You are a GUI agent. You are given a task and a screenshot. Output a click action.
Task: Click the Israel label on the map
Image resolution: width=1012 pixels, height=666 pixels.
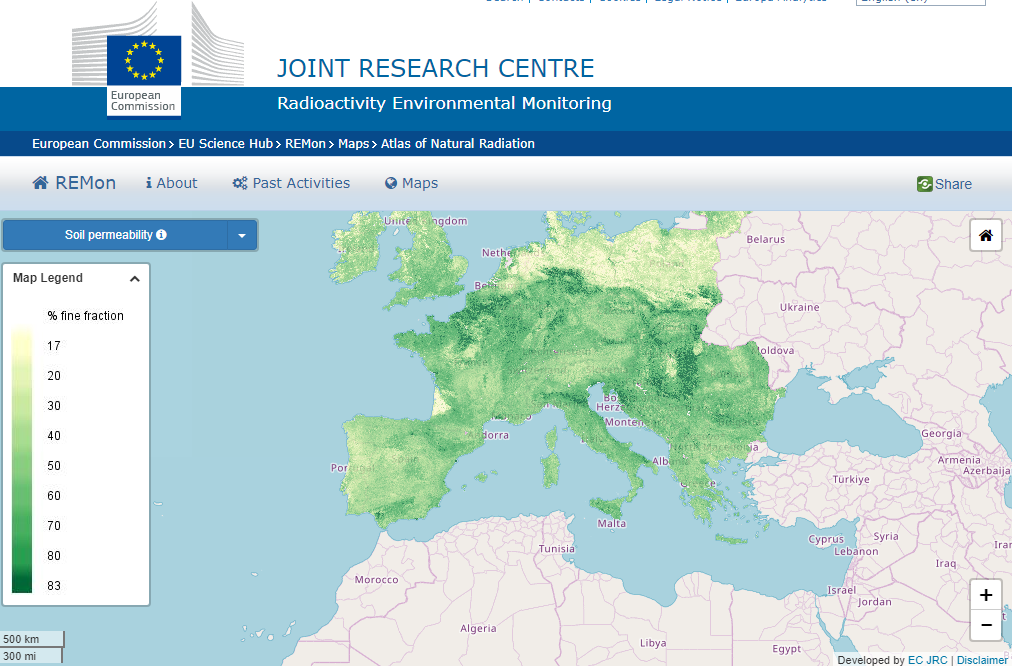click(x=842, y=590)
